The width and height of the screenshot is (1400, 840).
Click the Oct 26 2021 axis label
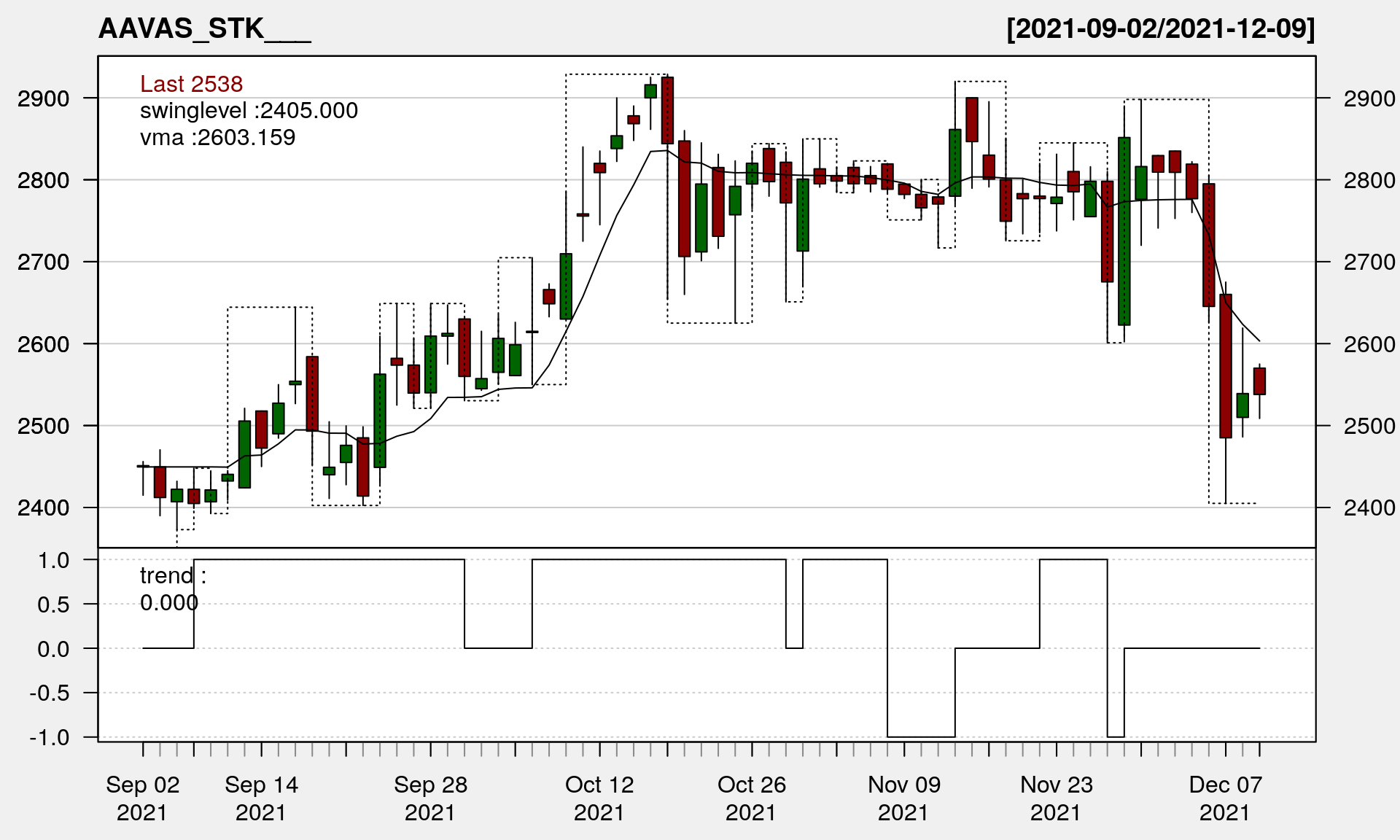pyautogui.click(x=751, y=798)
